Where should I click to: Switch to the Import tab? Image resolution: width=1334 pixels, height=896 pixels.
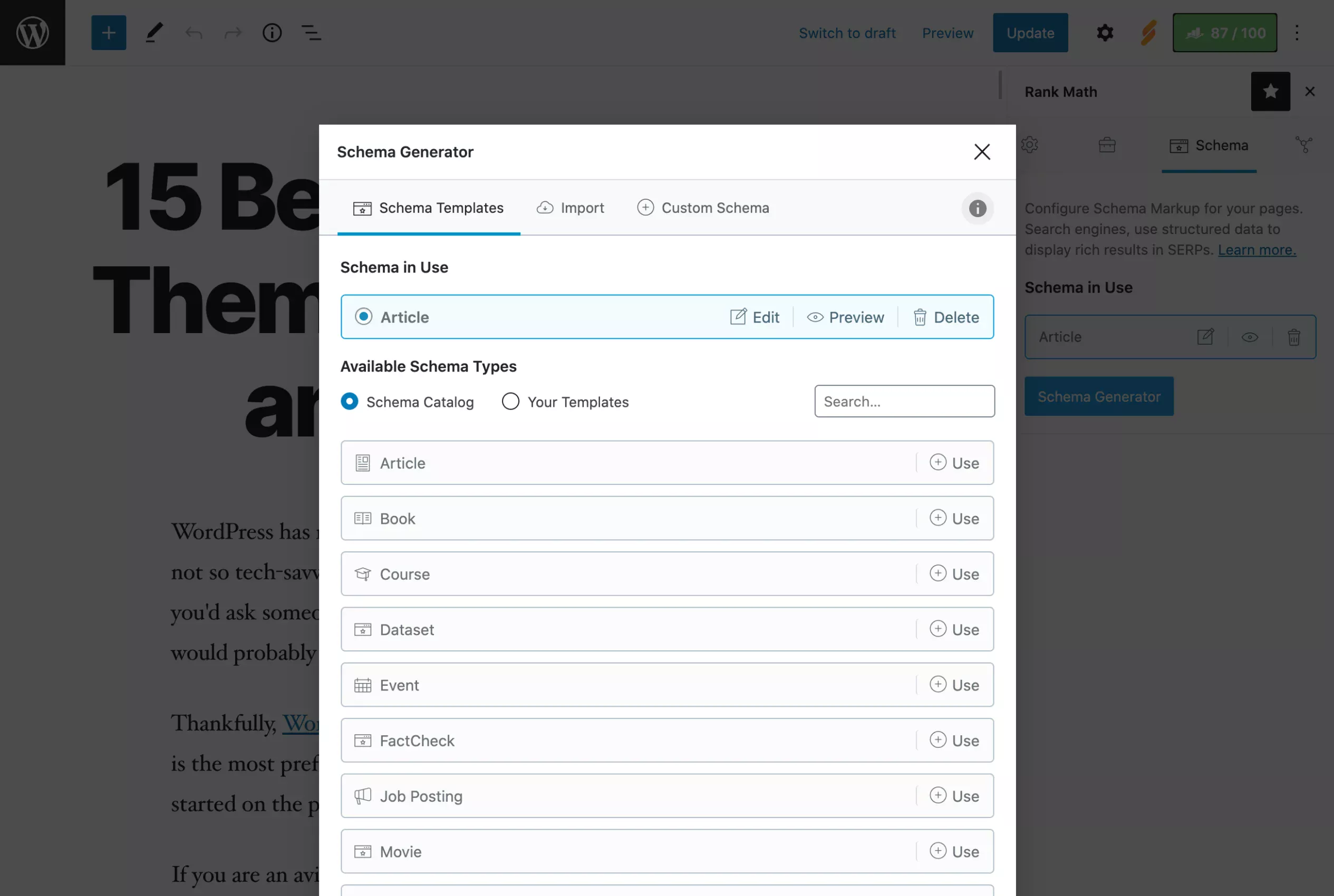pyautogui.click(x=571, y=208)
